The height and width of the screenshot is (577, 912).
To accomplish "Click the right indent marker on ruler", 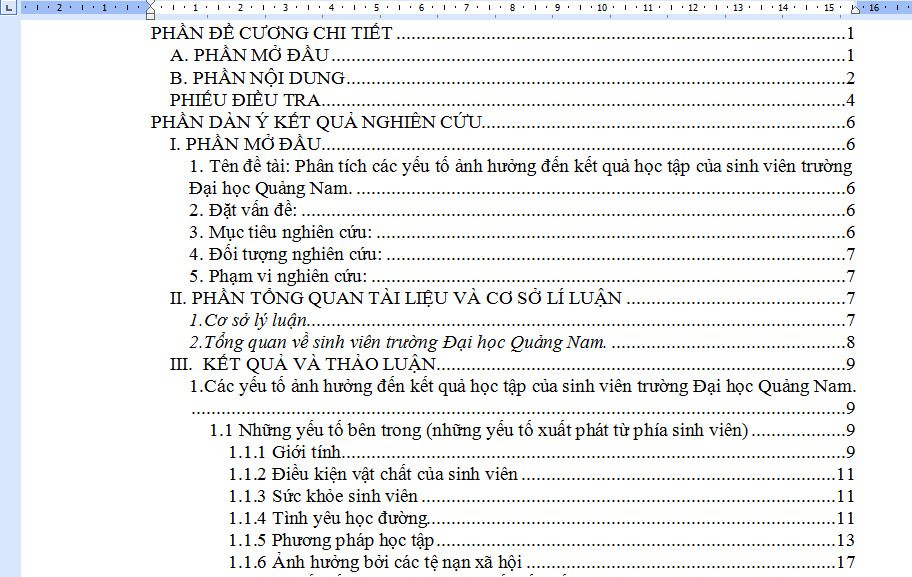I will (x=854, y=11).
